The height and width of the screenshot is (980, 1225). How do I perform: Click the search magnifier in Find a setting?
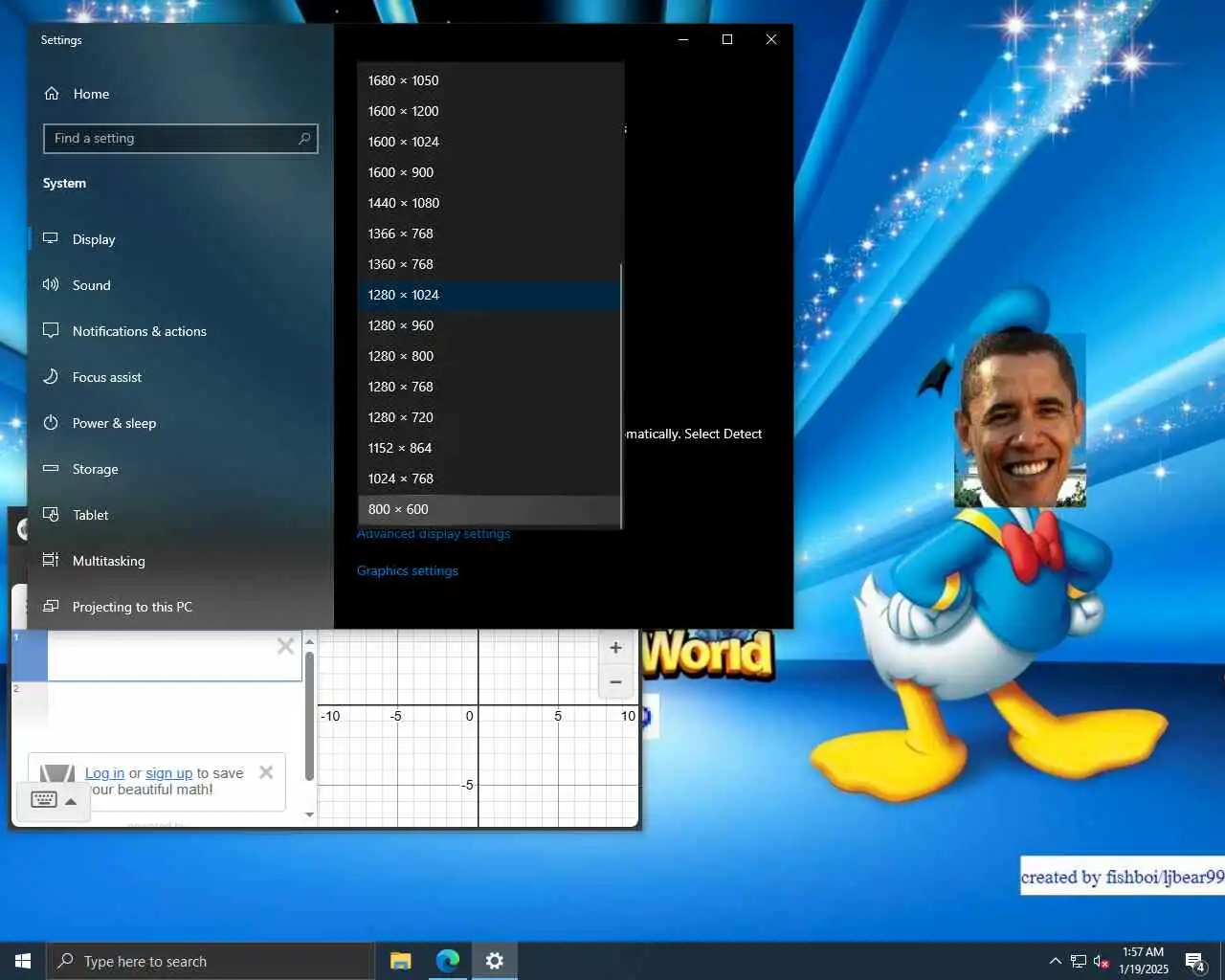point(304,139)
